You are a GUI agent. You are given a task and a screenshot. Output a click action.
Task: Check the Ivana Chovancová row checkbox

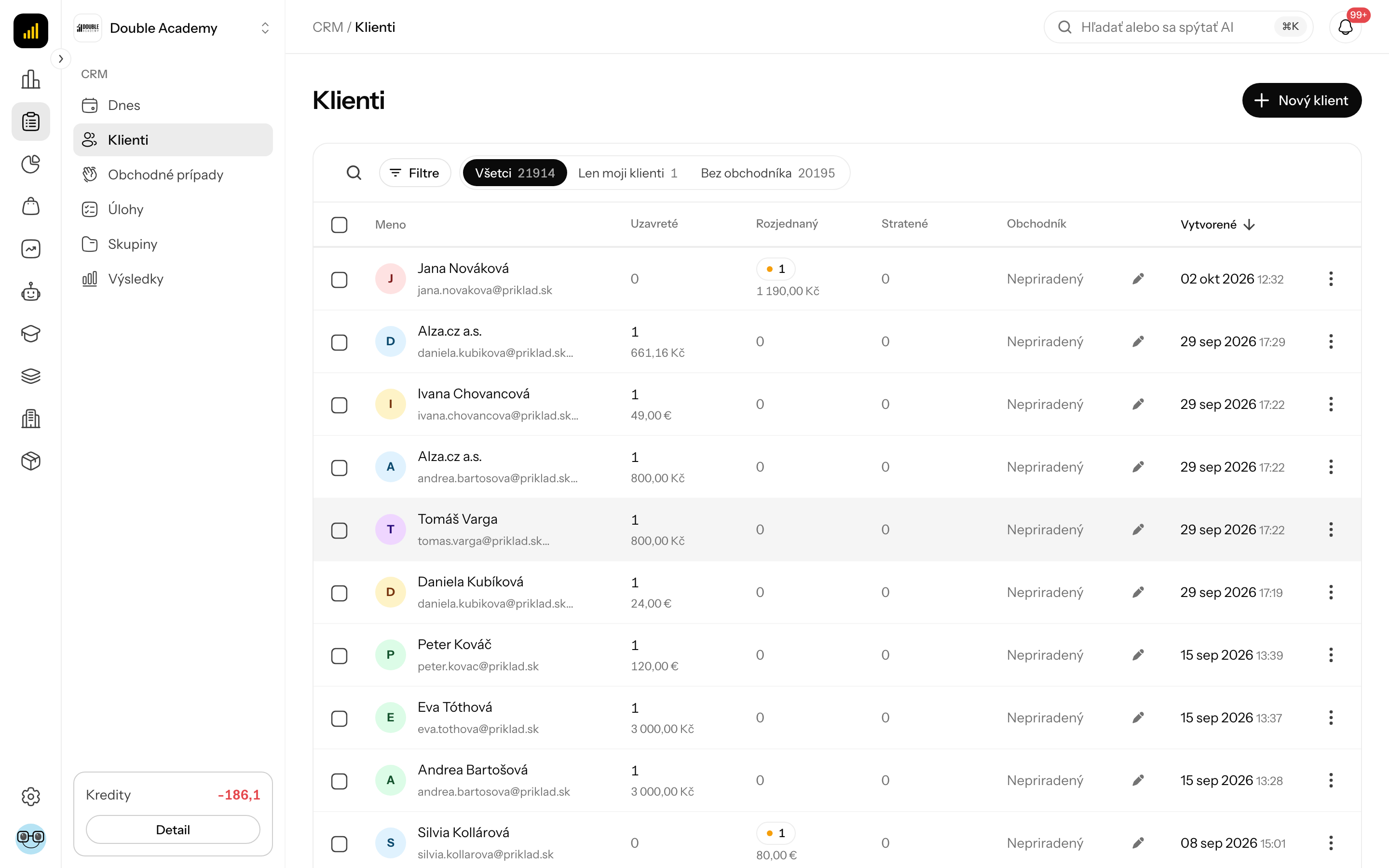pyautogui.click(x=339, y=405)
